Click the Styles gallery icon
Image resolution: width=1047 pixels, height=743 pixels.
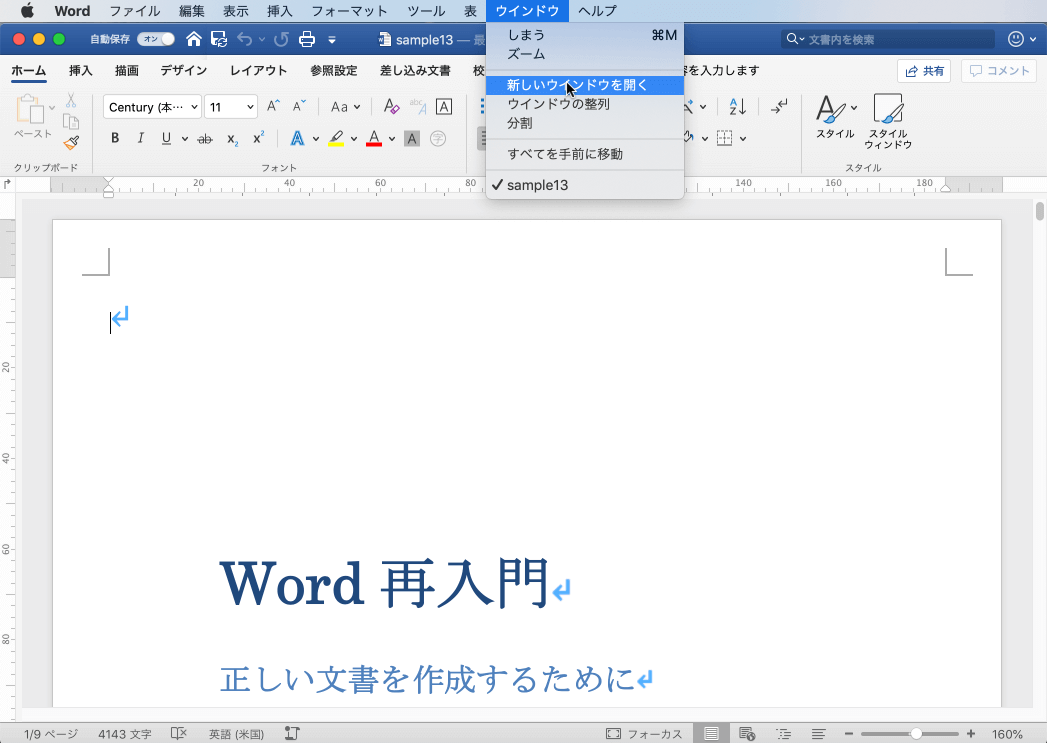(828, 109)
